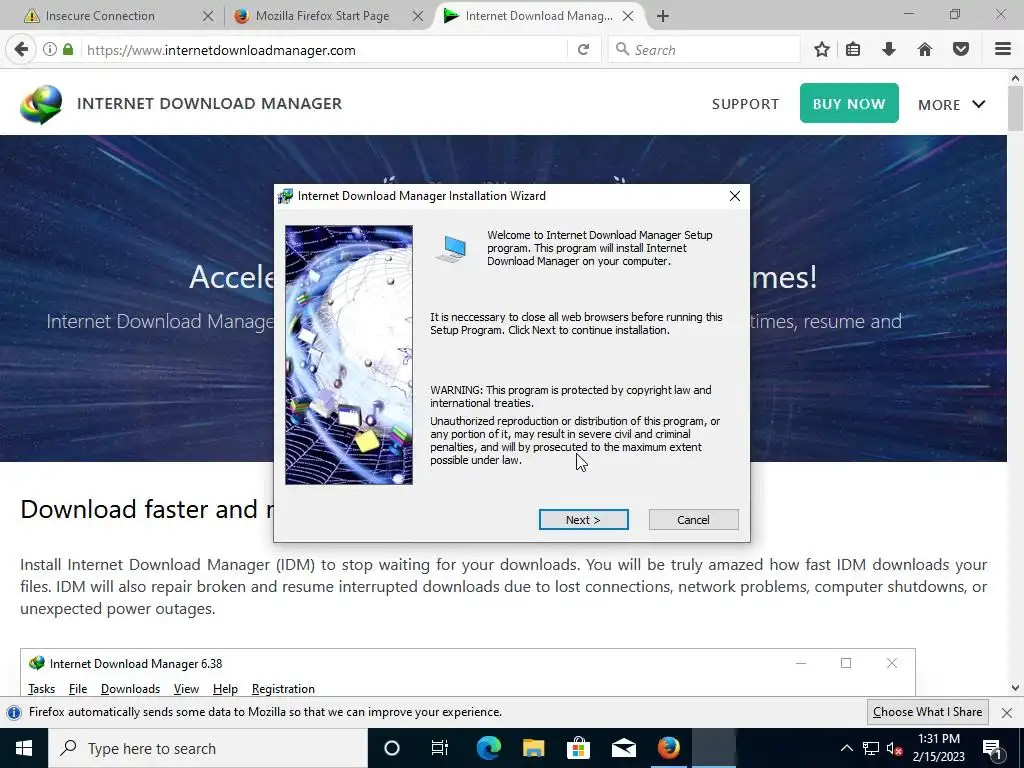Image resolution: width=1024 pixels, height=768 pixels.
Task: Click Firefox icon on taskbar
Action: point(668,748)
